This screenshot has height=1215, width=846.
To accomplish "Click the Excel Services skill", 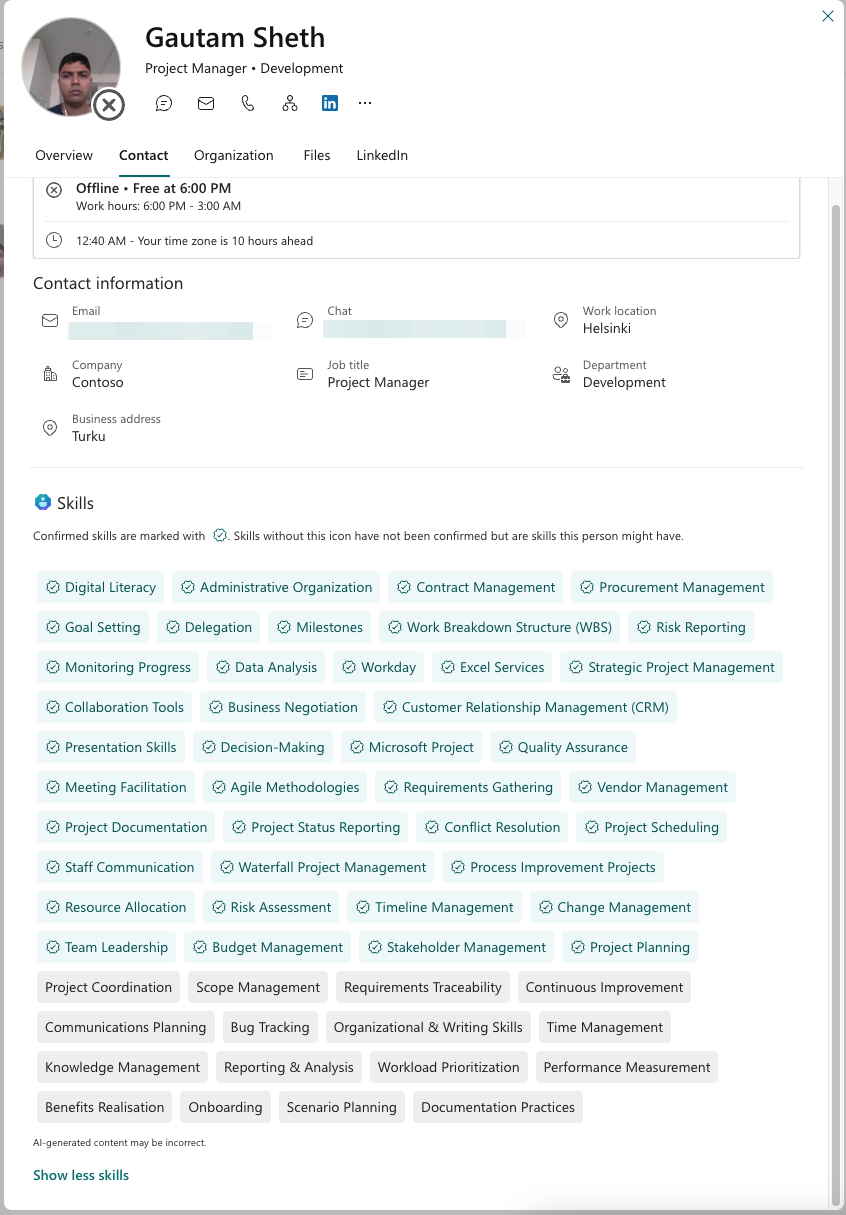I will [492, 667].
